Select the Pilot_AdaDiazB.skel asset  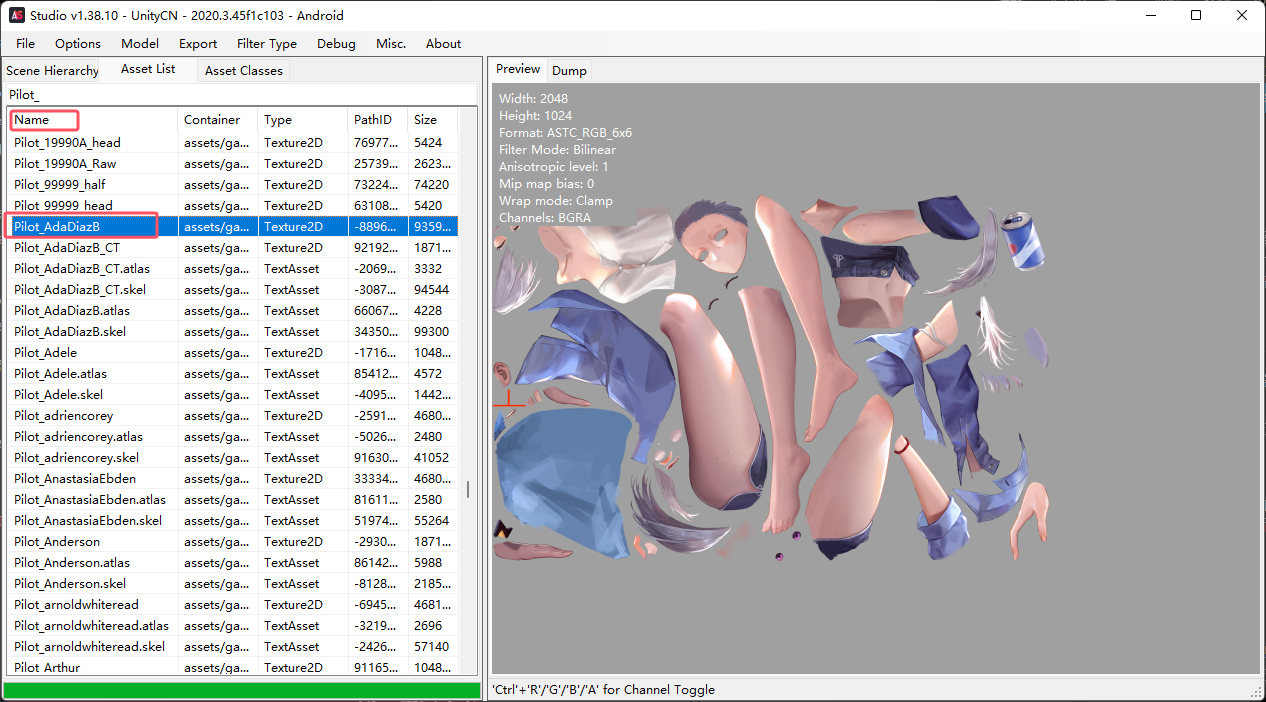70,331
